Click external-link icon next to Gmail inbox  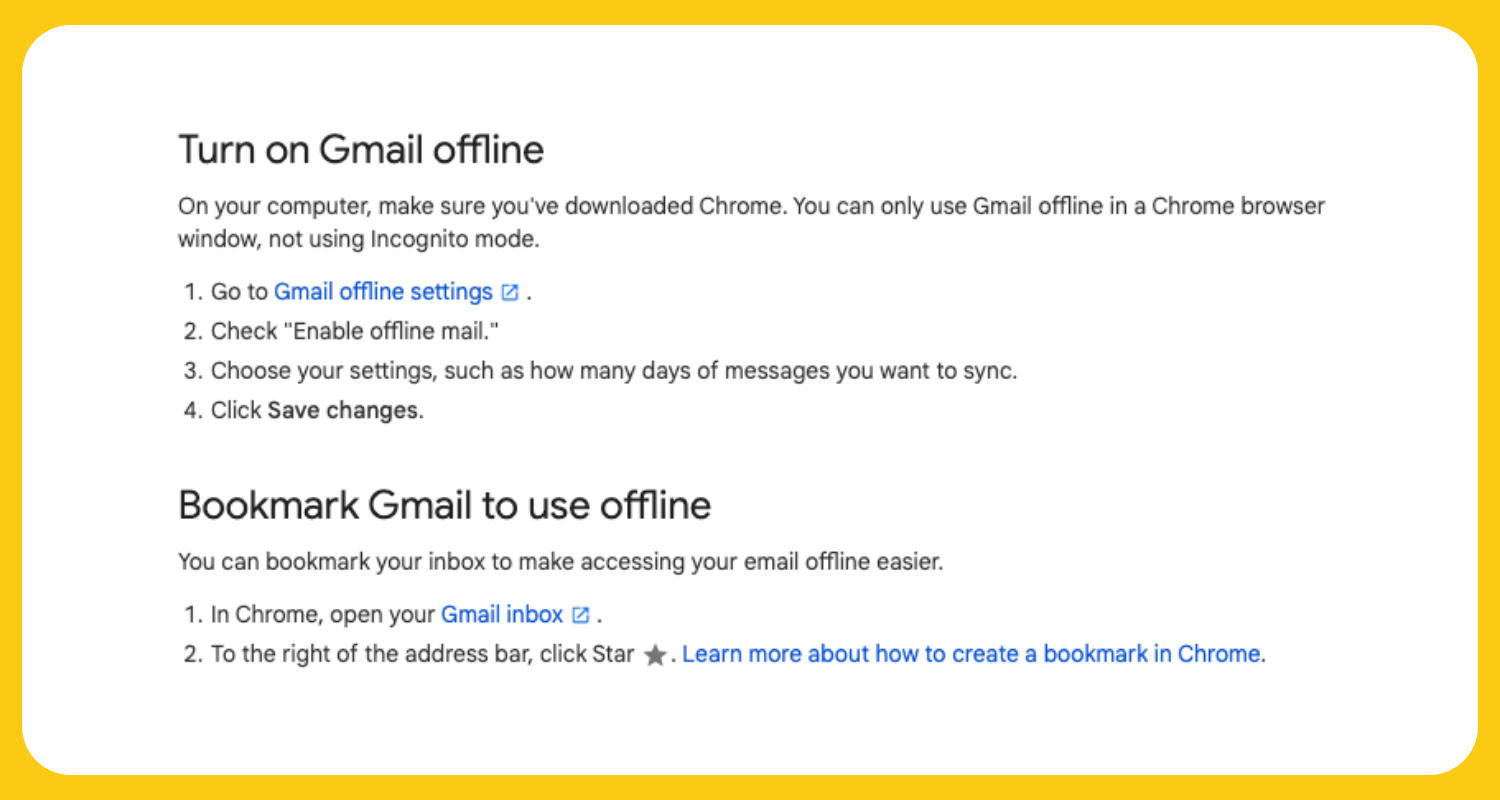point(580,614)
